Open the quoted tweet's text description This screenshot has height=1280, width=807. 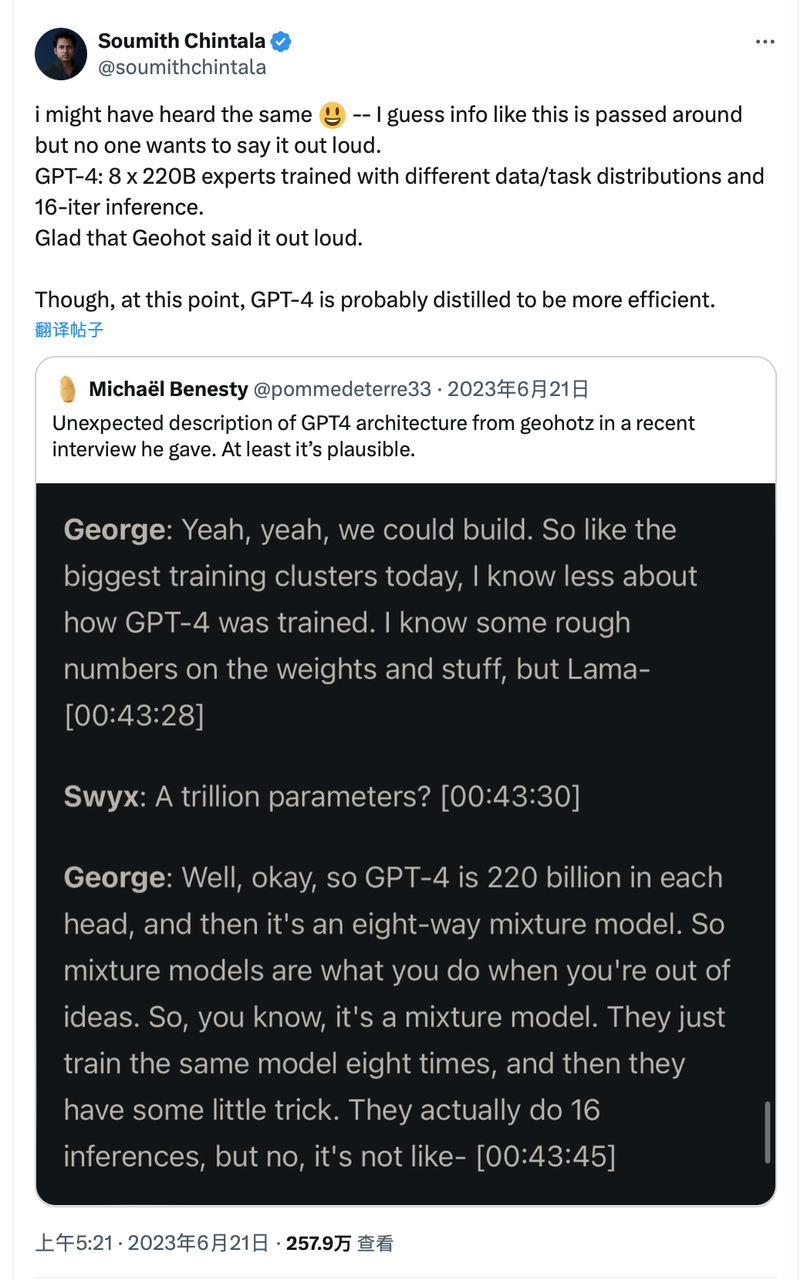point(373,436)
